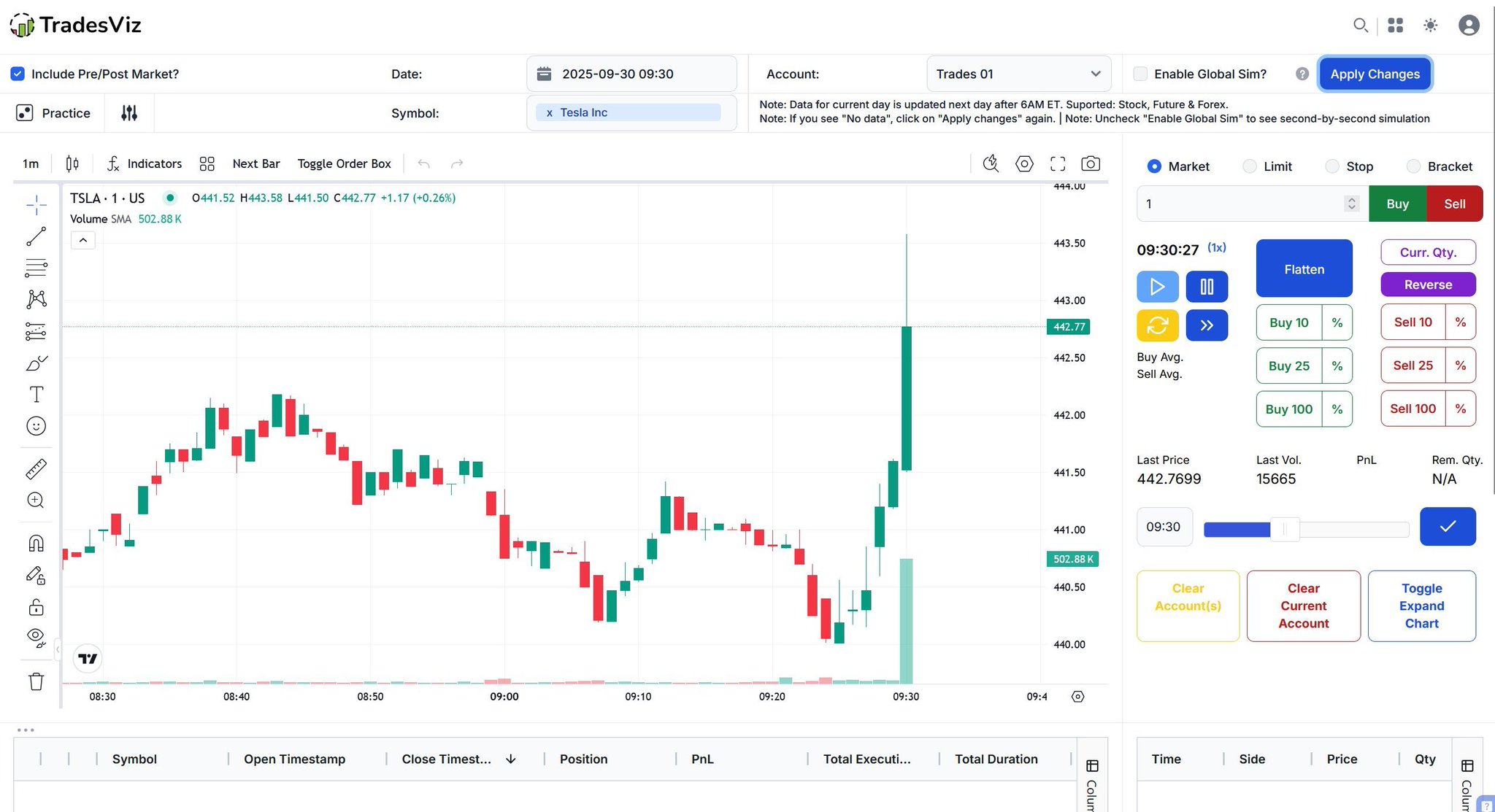Screen dimensions: 1495x812
Task: Take a chart snapshot with camera icon
Action: pos(1091,163)
